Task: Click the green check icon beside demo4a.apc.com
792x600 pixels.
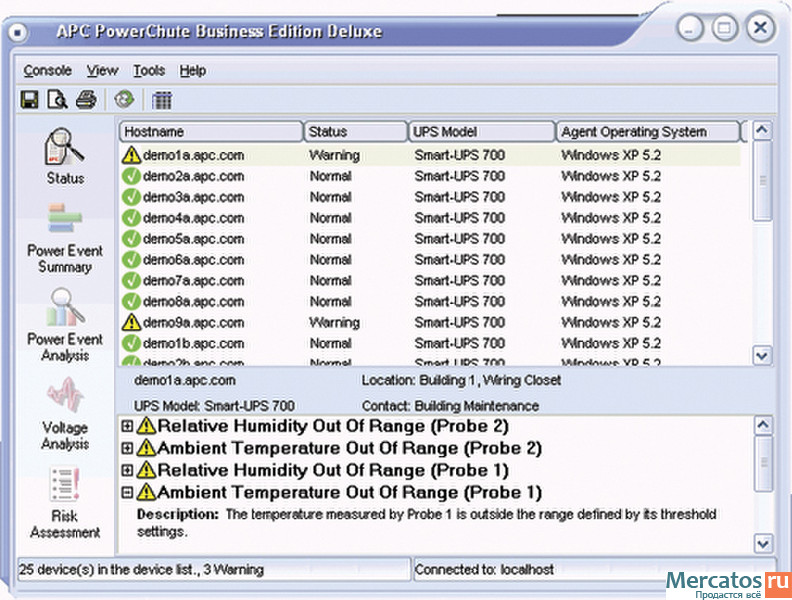Action: coord(131,218)
